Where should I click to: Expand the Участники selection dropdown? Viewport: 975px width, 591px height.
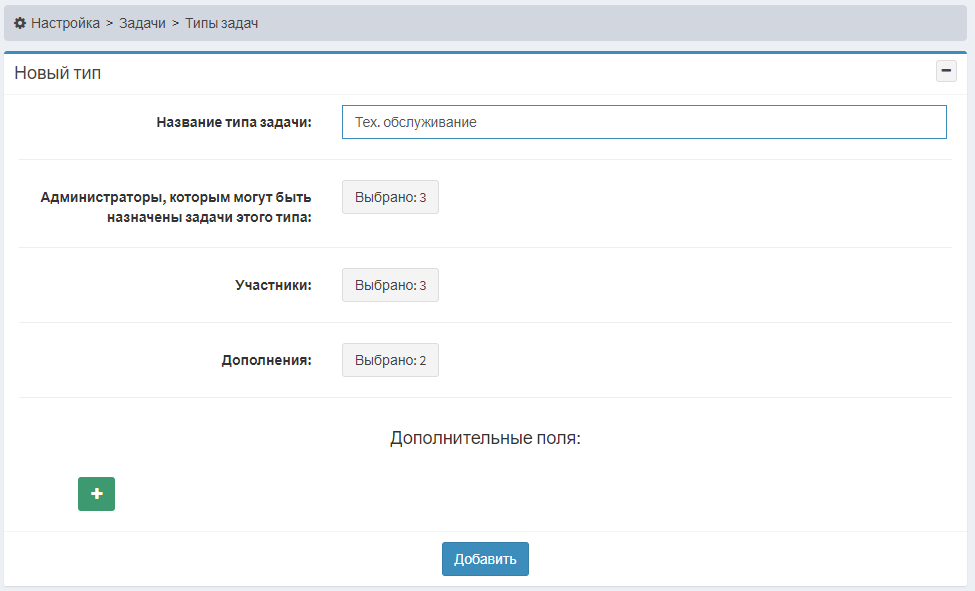pyautogui.click(x=390, y=285)
